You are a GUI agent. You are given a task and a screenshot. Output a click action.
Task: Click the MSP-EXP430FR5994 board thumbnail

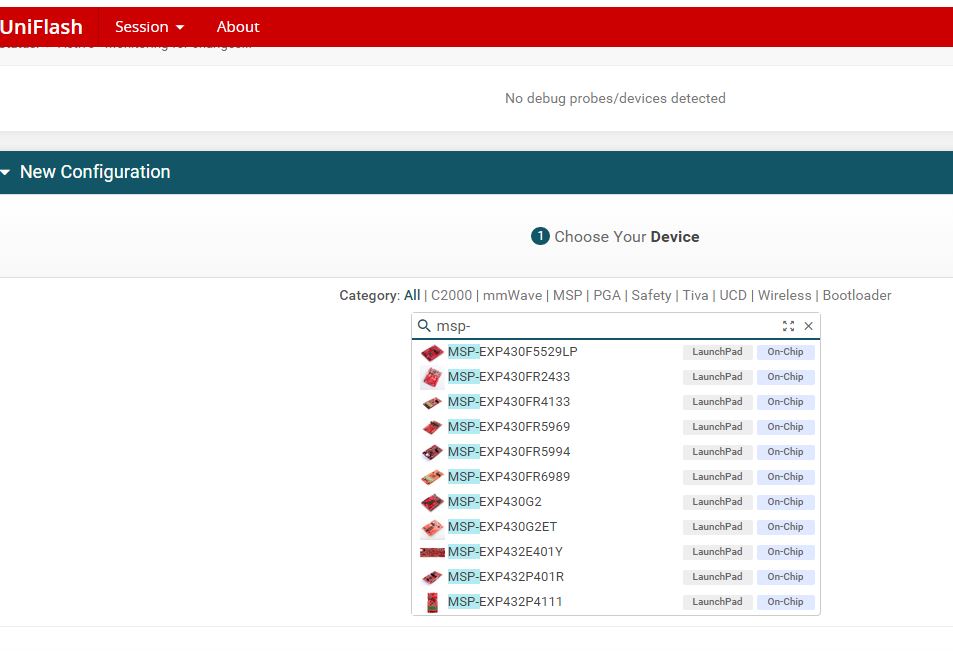(432, 452)
